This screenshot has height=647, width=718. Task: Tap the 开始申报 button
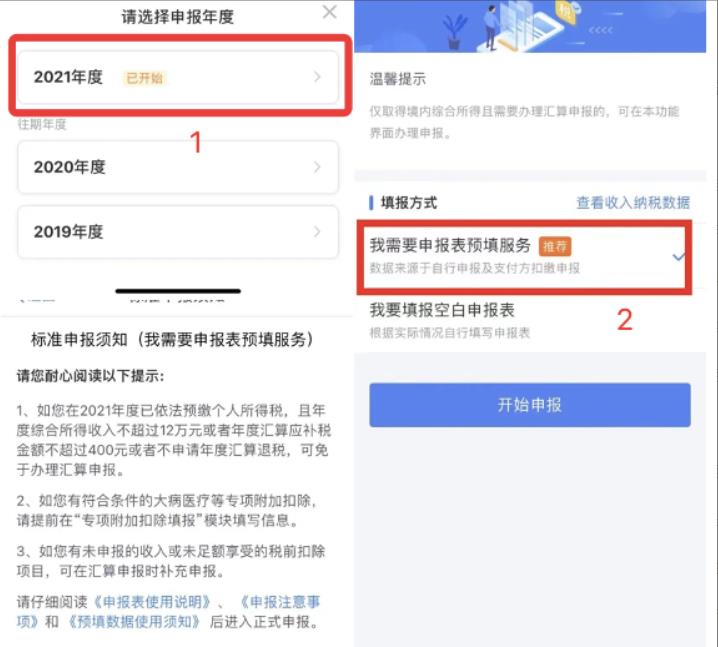click(x=530, y=405)
